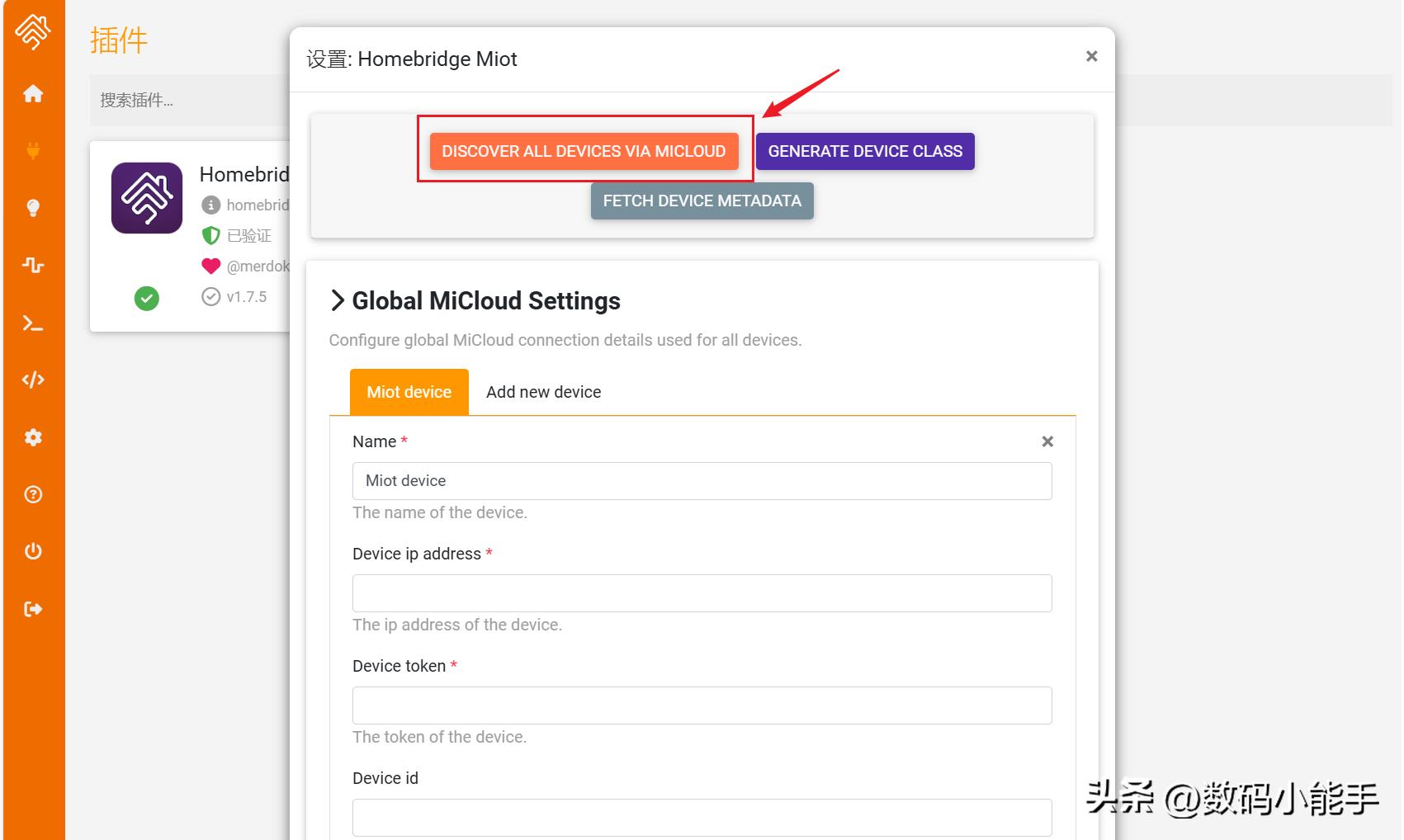
Task: Expand the Global MiCloud Settings section
Action: point(475,300)
